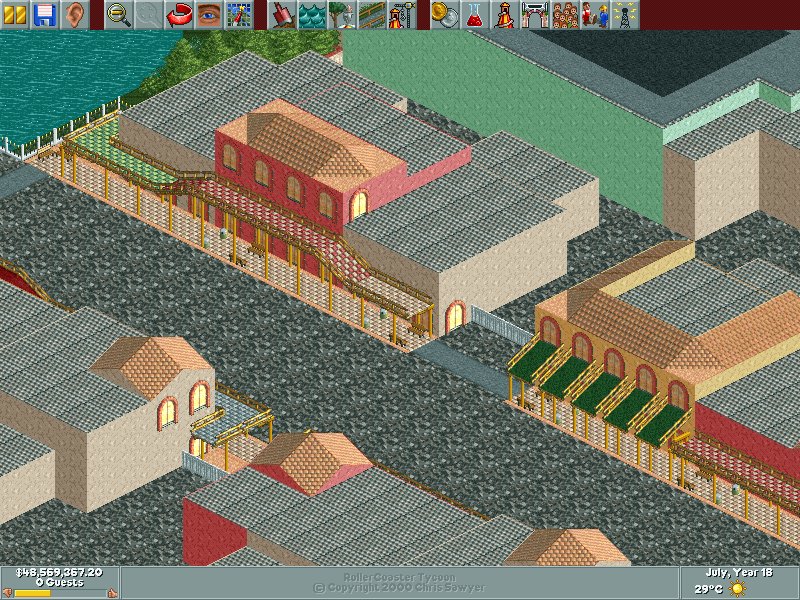Screen dimensions: 800x600
Task: Pause the game with the pause button
Action: (x=15, y=15)
